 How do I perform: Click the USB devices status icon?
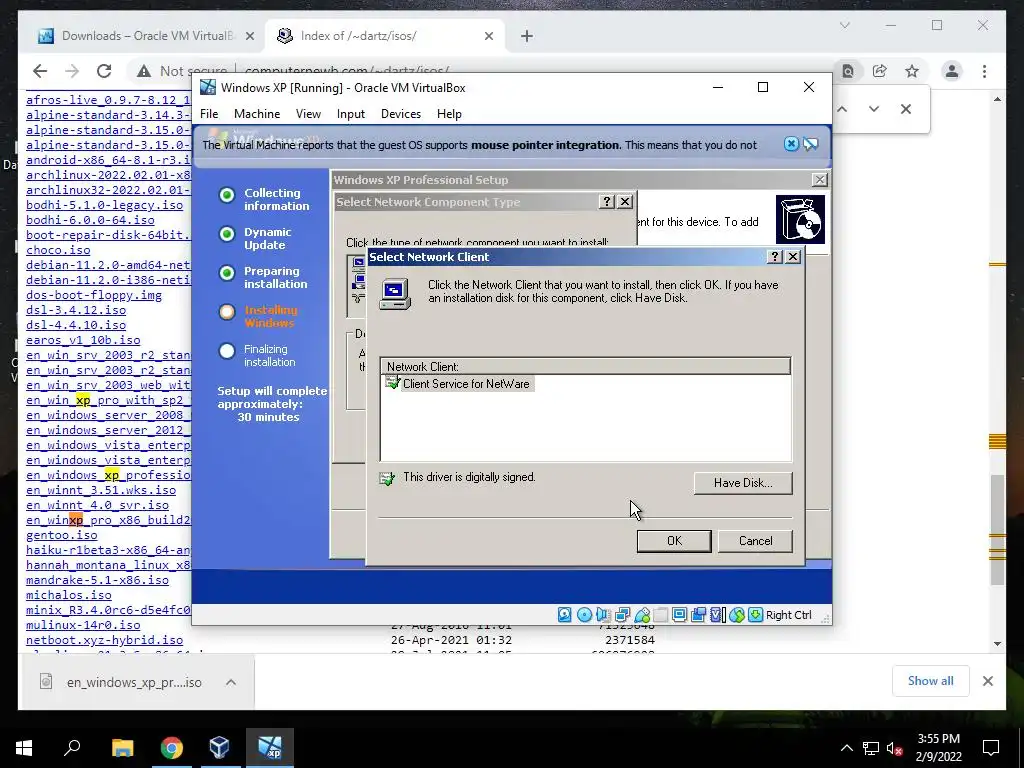642,615
